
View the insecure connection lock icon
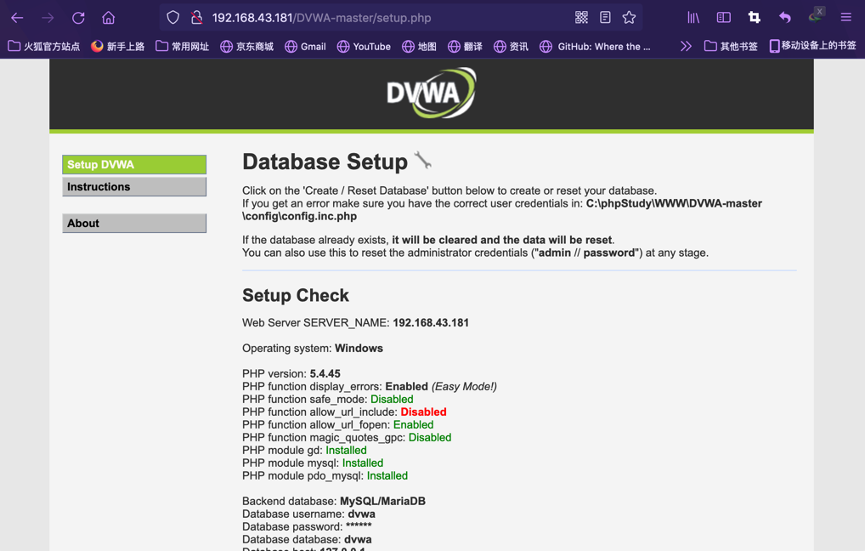point(196,18)
